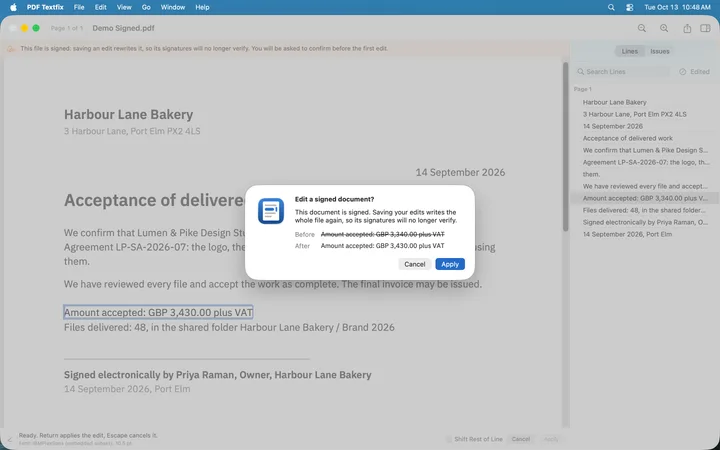Open the Go menu

click(x=146, y=7)
